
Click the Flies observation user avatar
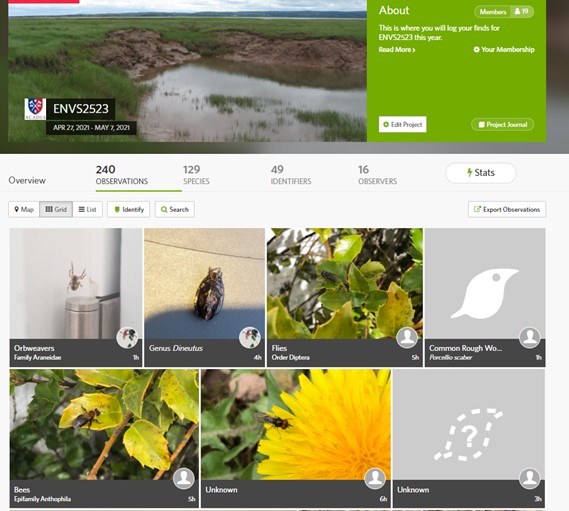click(407, 338)
